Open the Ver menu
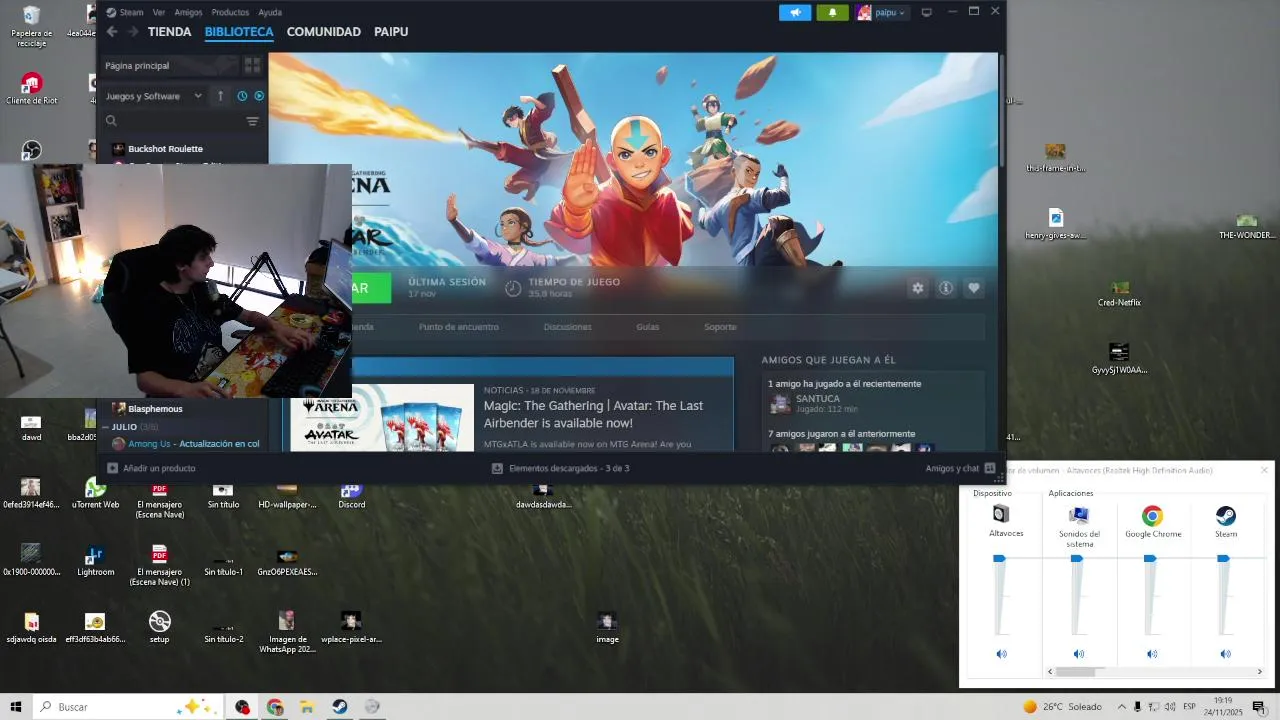 159,12
